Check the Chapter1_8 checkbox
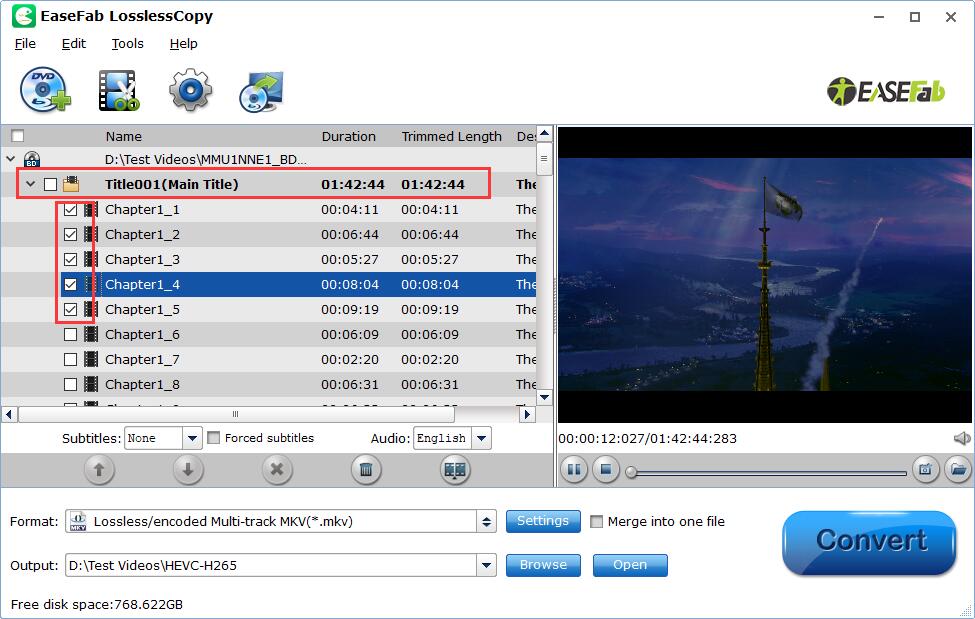The image size is (975, 619). (x=70, y=384)
